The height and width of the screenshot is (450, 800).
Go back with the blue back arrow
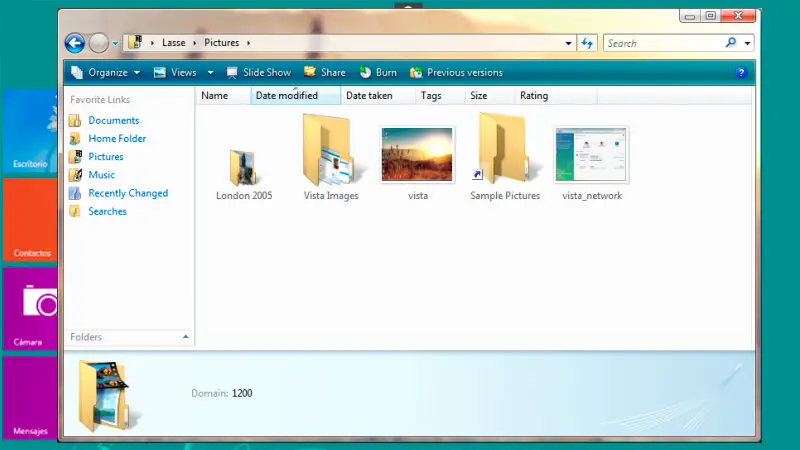pos(74,43)
